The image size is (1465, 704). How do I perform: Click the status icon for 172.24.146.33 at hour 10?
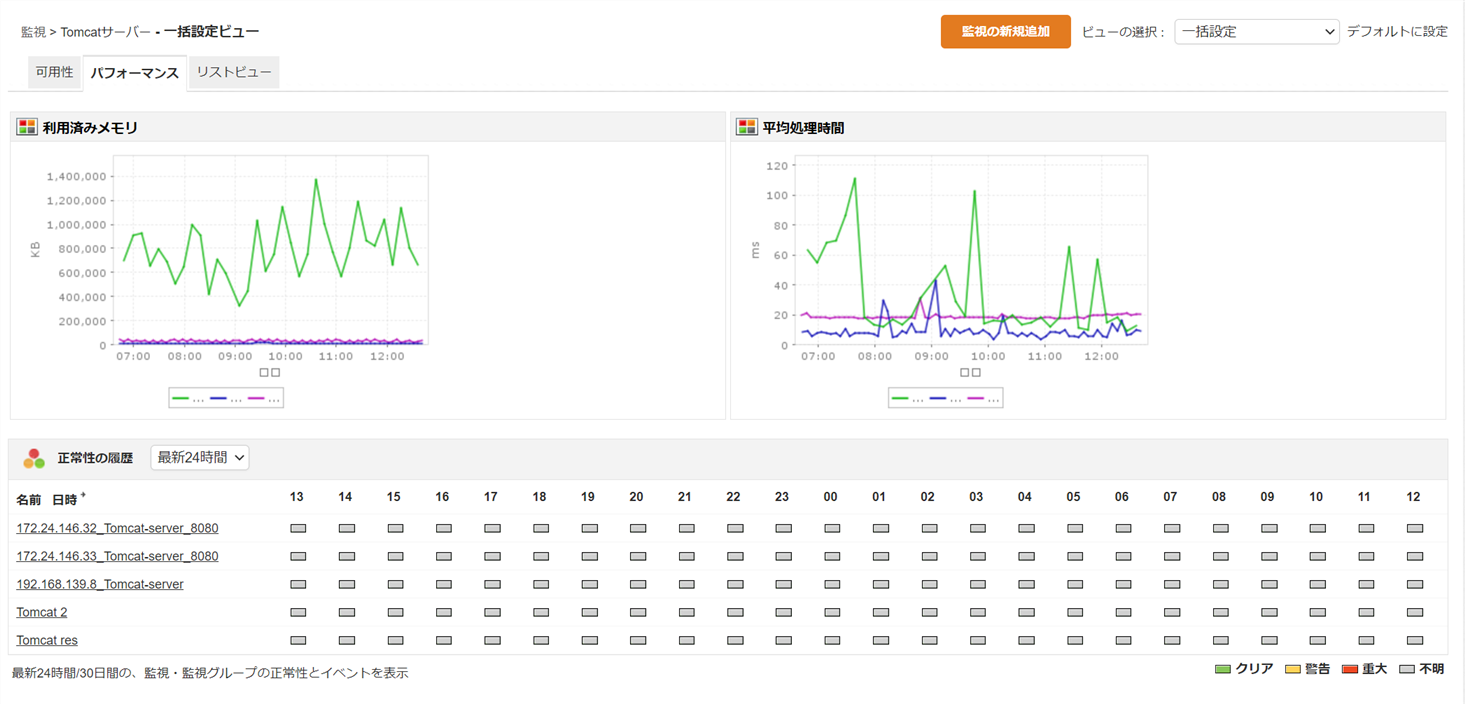click(x=1317, y=556)
